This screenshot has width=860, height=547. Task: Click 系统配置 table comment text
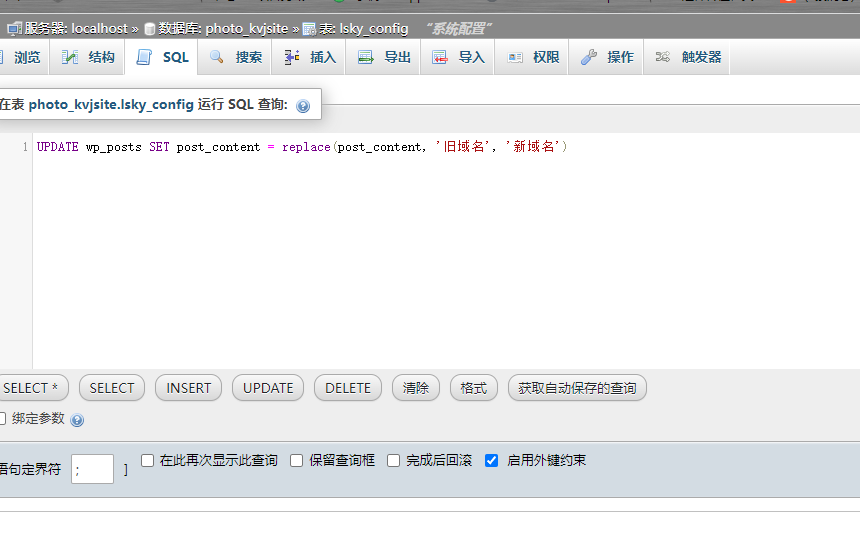(x=459, y=29)
